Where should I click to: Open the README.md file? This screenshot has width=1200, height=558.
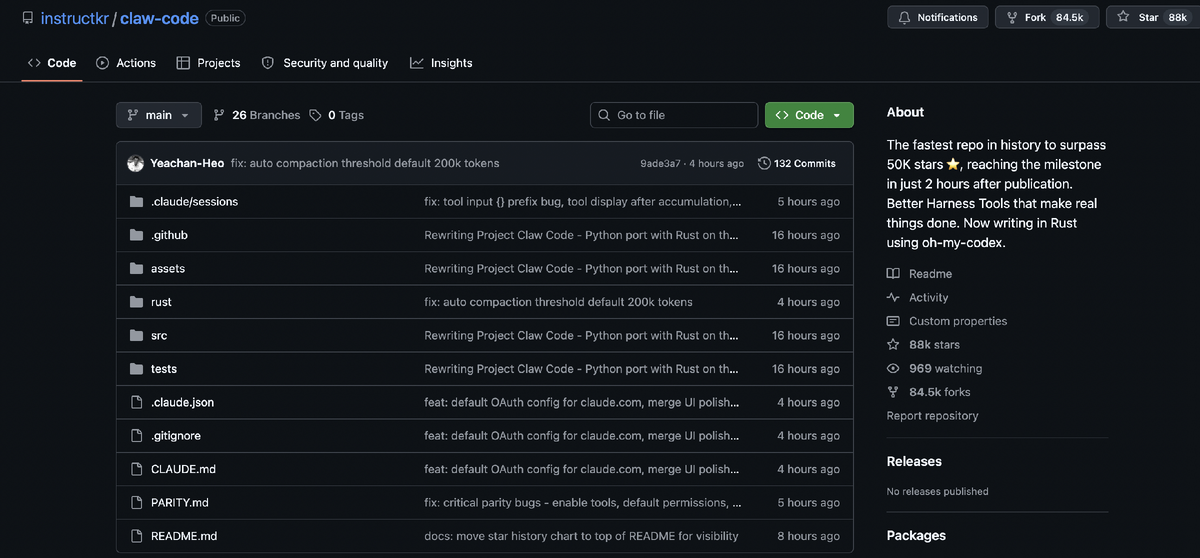[x=184, y=536]
